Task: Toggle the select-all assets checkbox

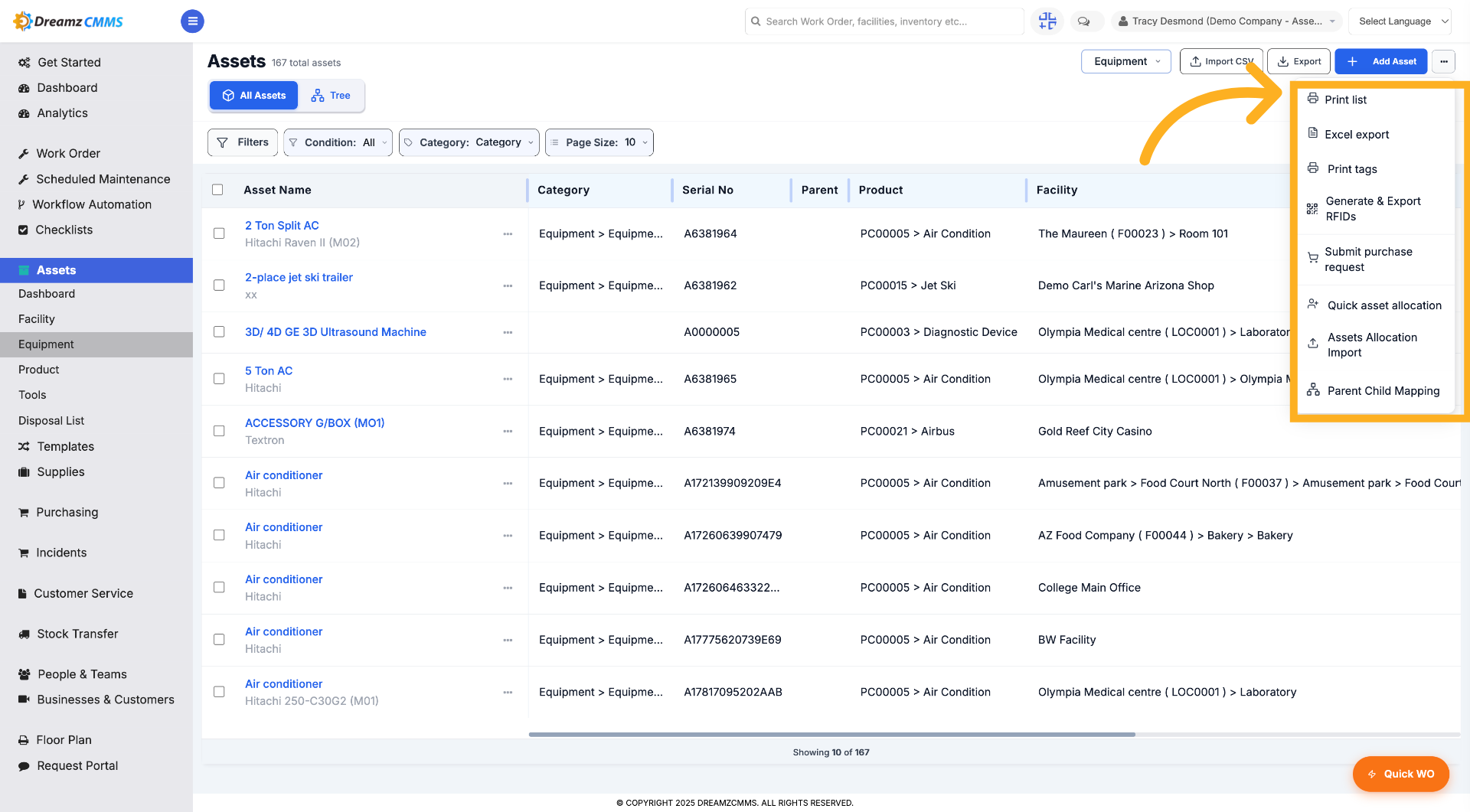Action: 217,190
